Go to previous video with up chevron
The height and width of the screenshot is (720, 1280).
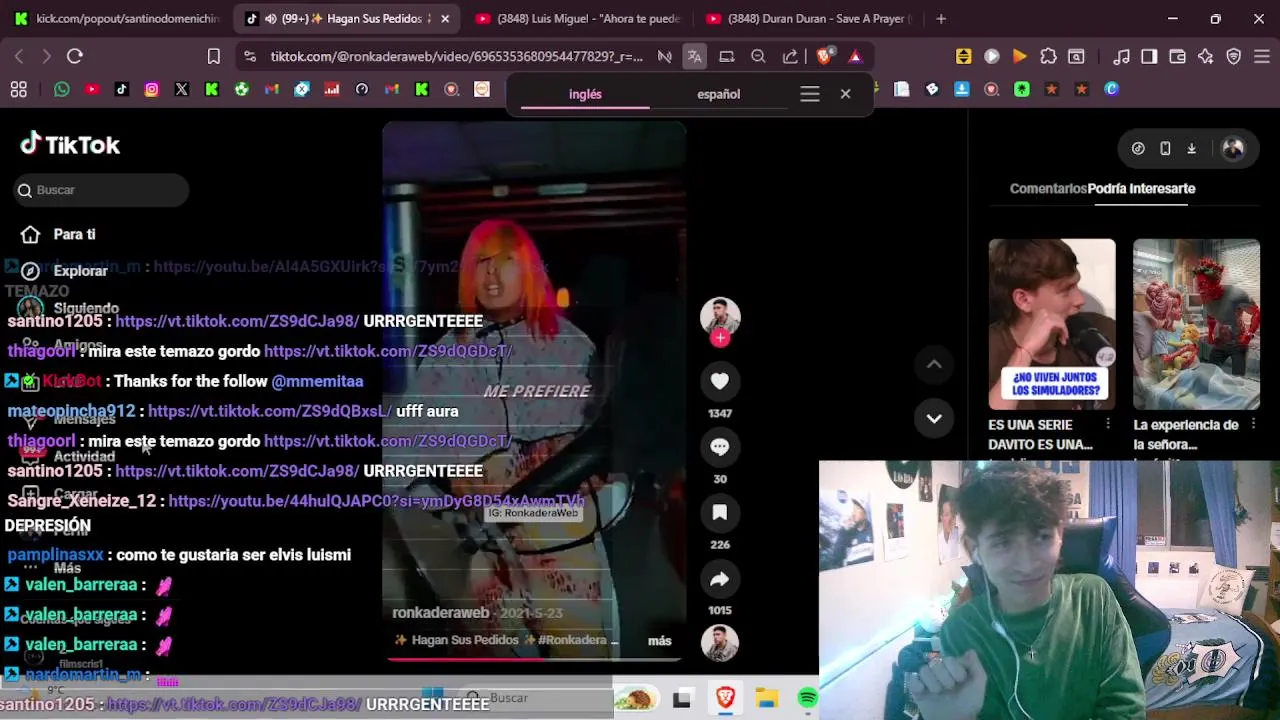(x=934, y=365)
